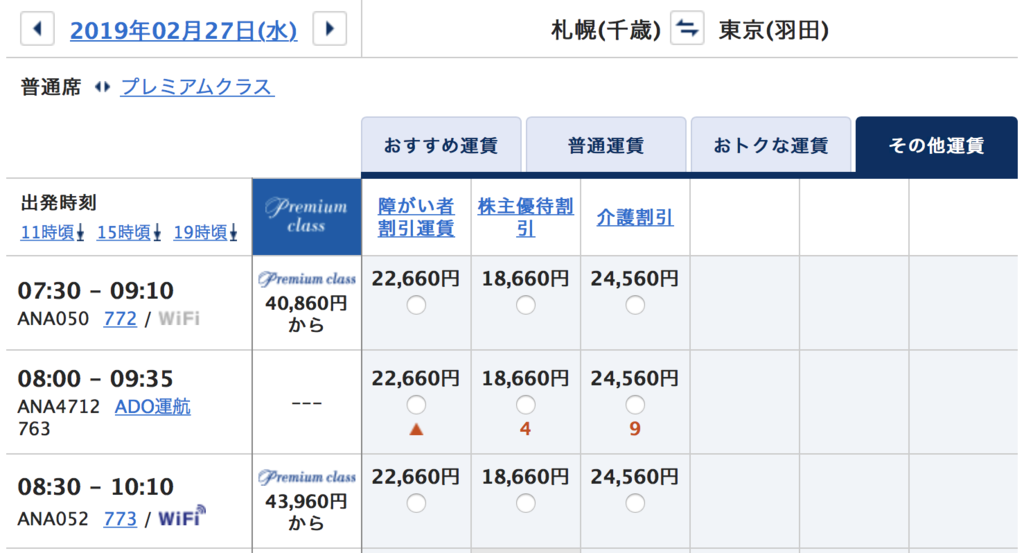This screenshot has width=1024, height=553.
Task: Click 08:30 – 10:10 departure time
Action: coord(95,487)
